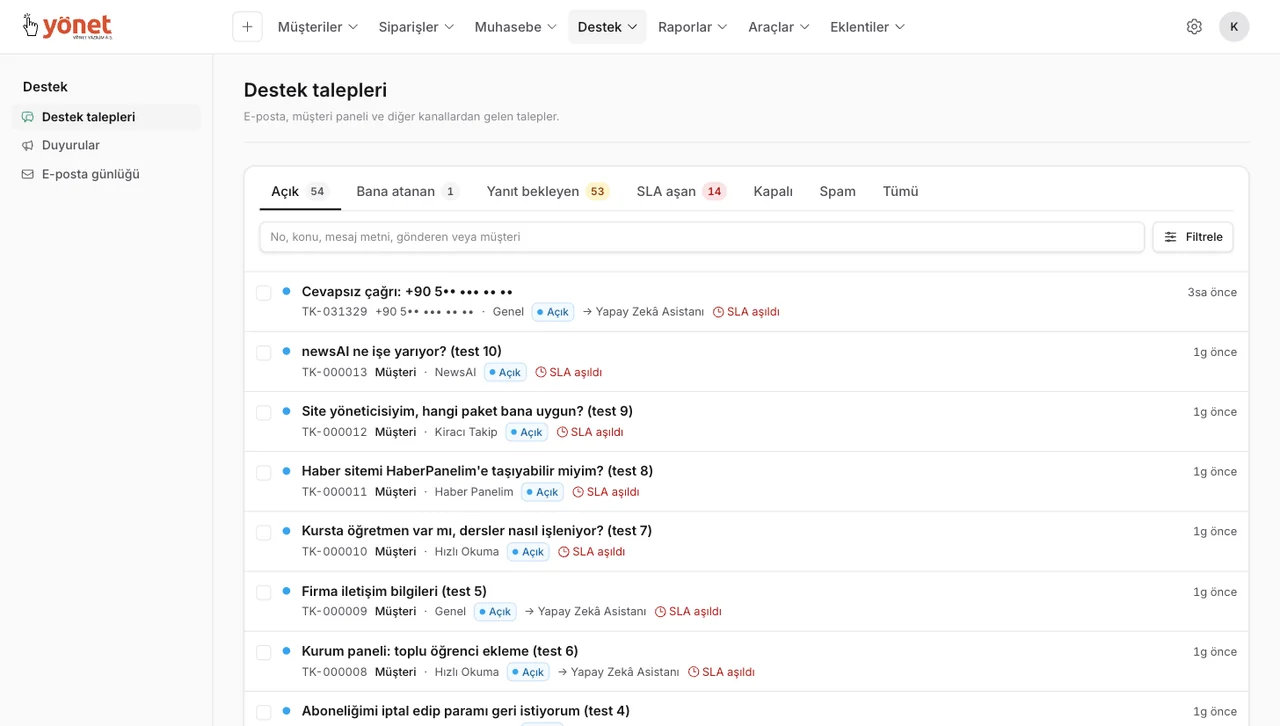Click unread dot on Cevapsız çağrı ticket
The image size is (1280, 726).
[286, 291]
